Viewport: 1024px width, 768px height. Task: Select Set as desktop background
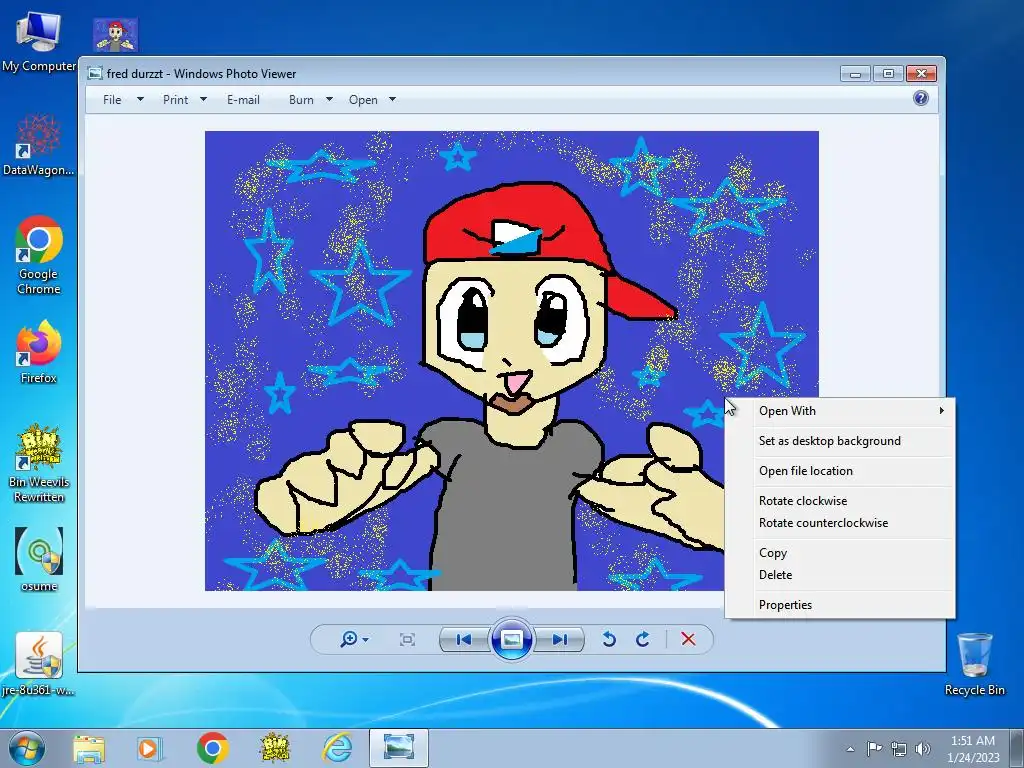840,441
